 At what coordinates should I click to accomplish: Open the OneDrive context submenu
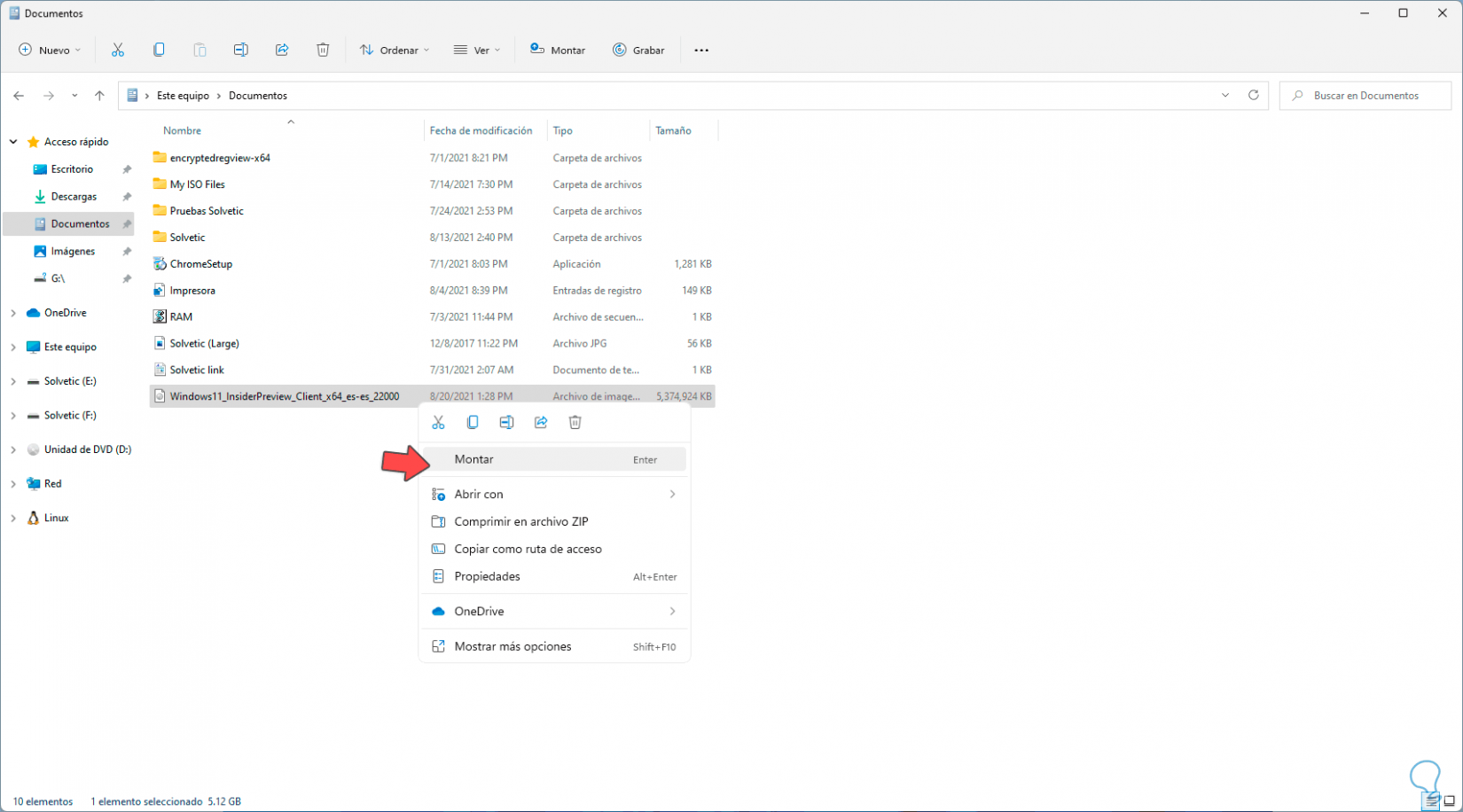(554, 611)
